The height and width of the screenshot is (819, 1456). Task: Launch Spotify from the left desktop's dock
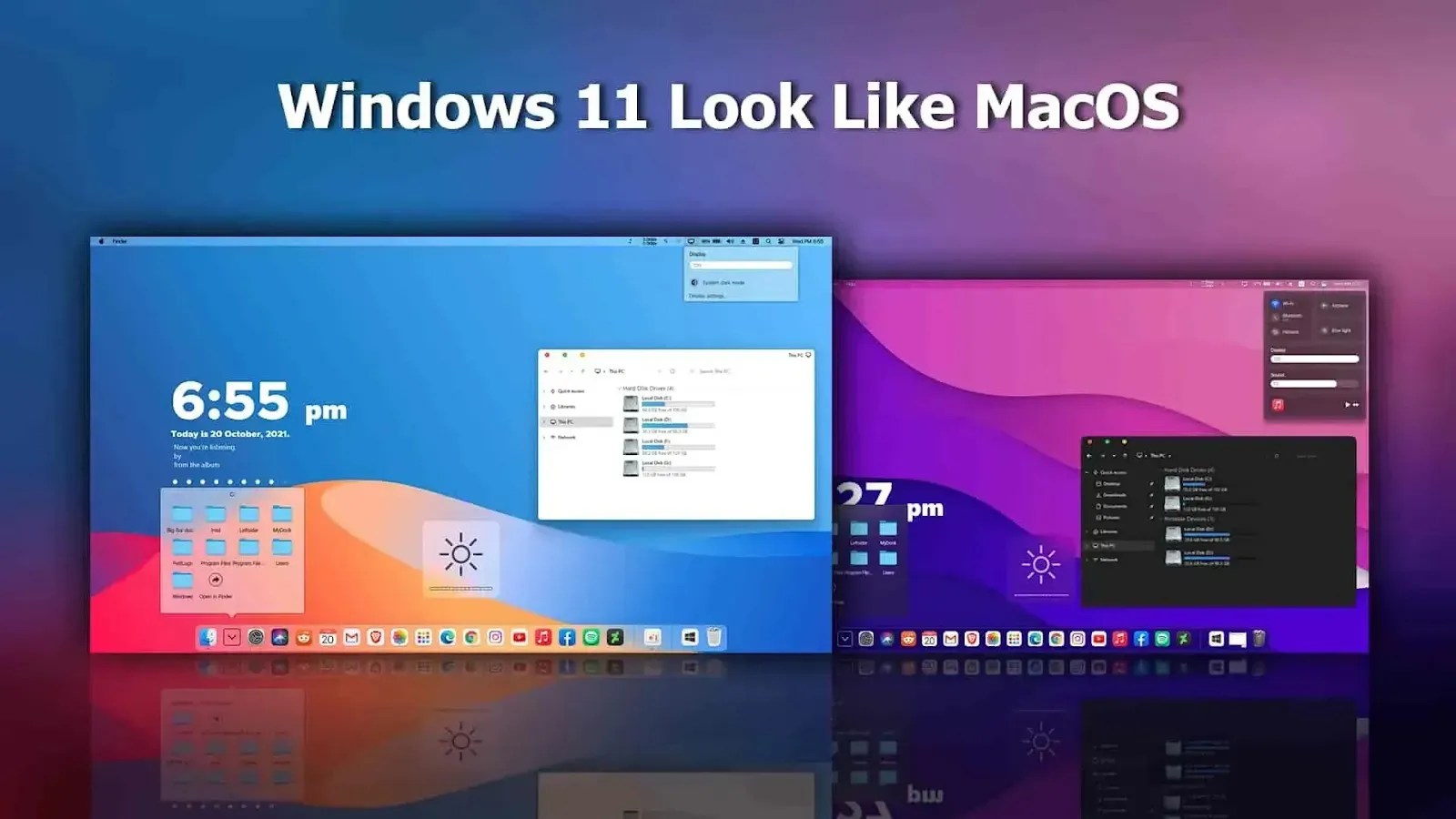(x=591, y=637)
